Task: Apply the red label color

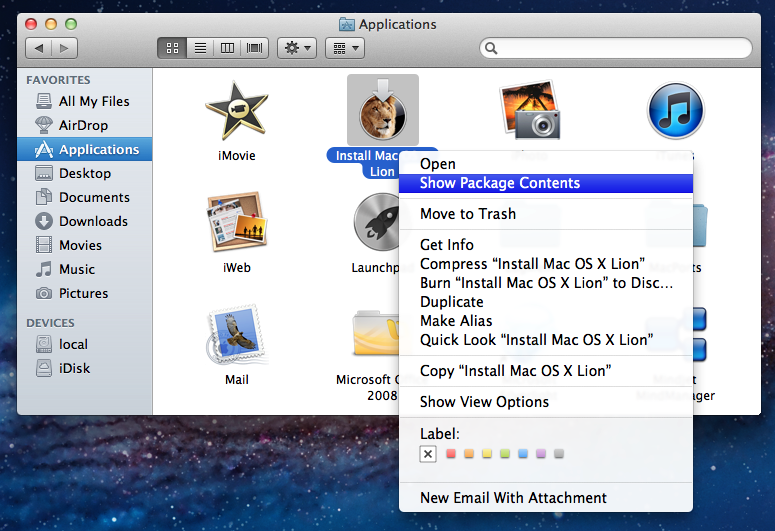Action: click(x=451, y=453)
